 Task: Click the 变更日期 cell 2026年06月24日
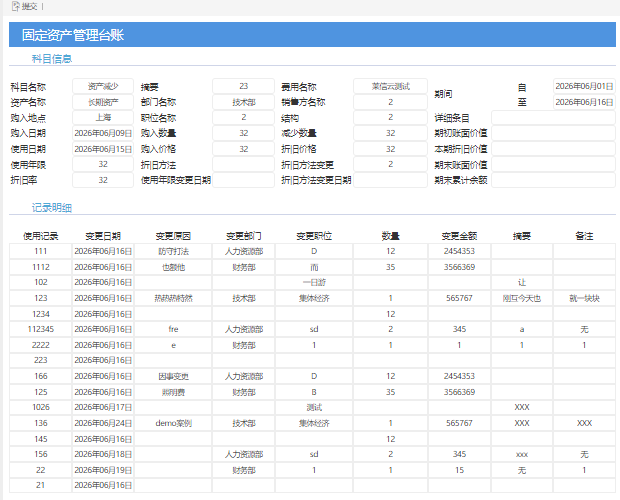[103, 423]
